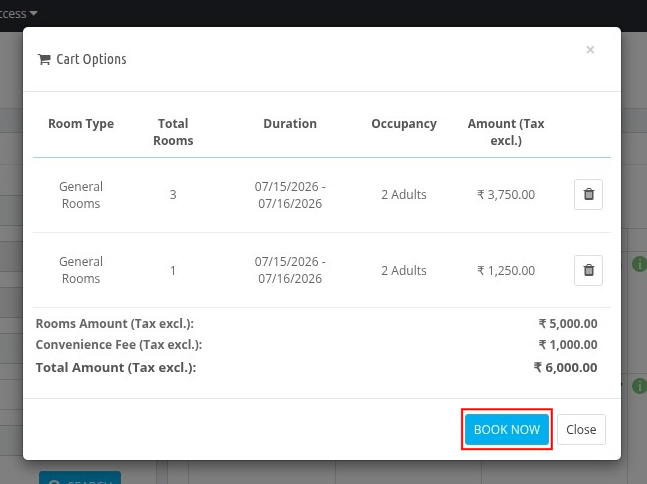
Task: Click total rooms value 1
Action: click(x=173, y=270)
